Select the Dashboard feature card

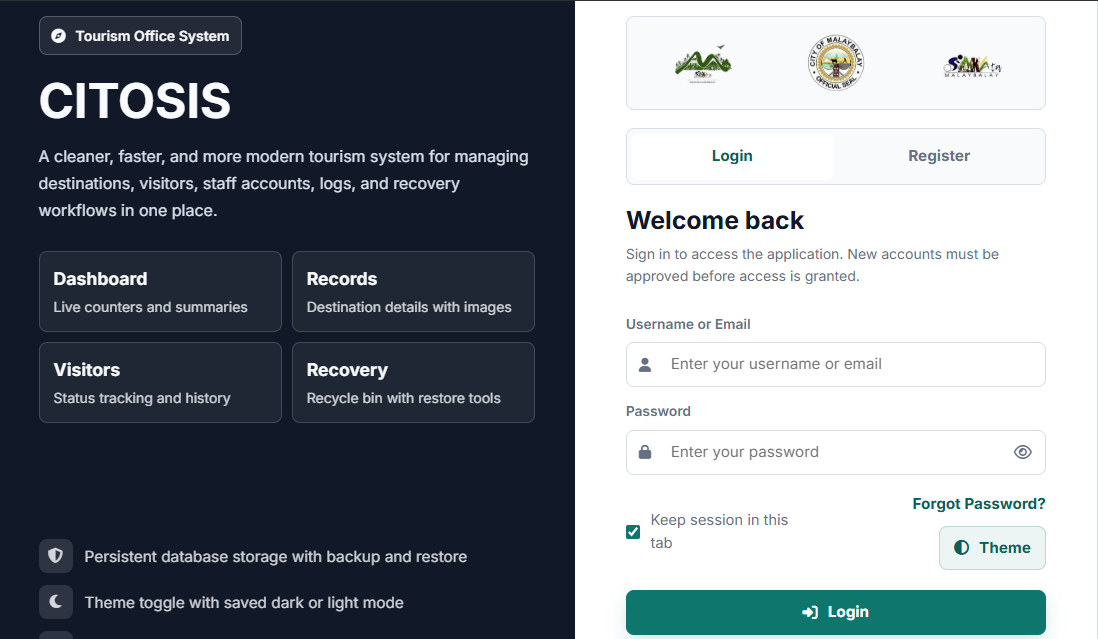(160, 292)
